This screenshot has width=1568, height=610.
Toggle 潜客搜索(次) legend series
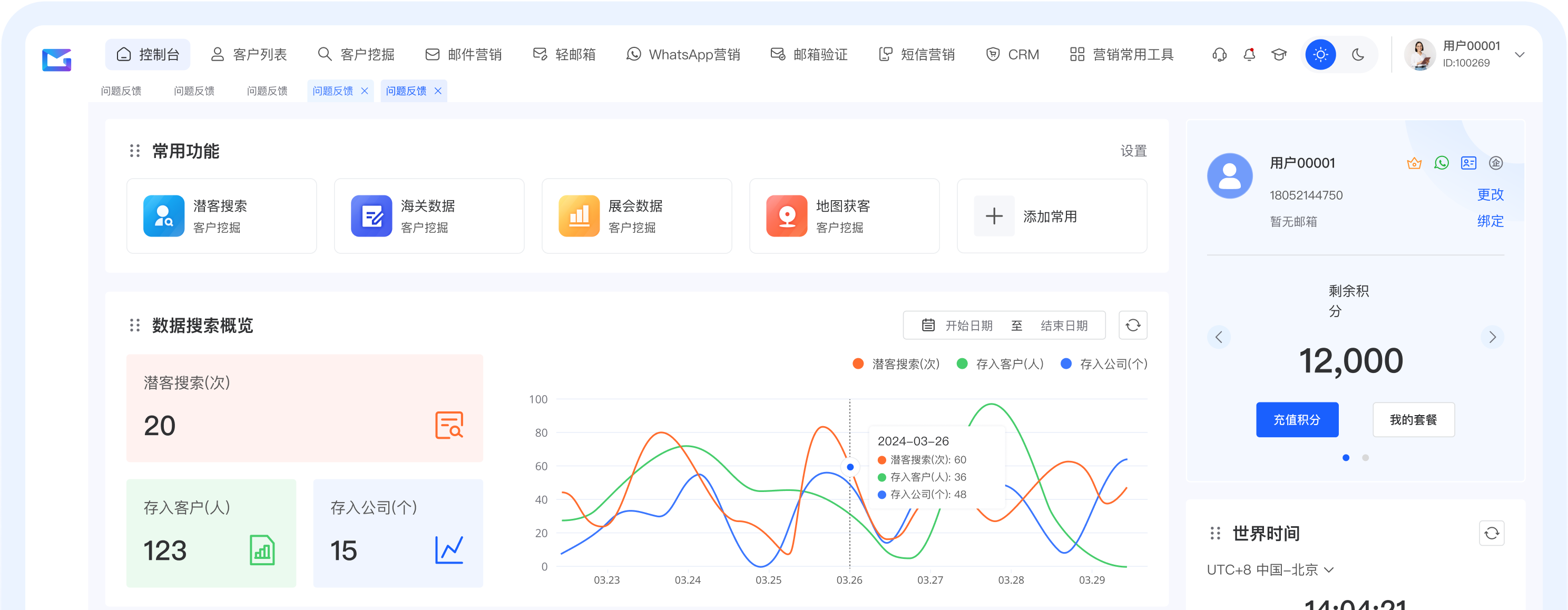(x=896, y=364)
